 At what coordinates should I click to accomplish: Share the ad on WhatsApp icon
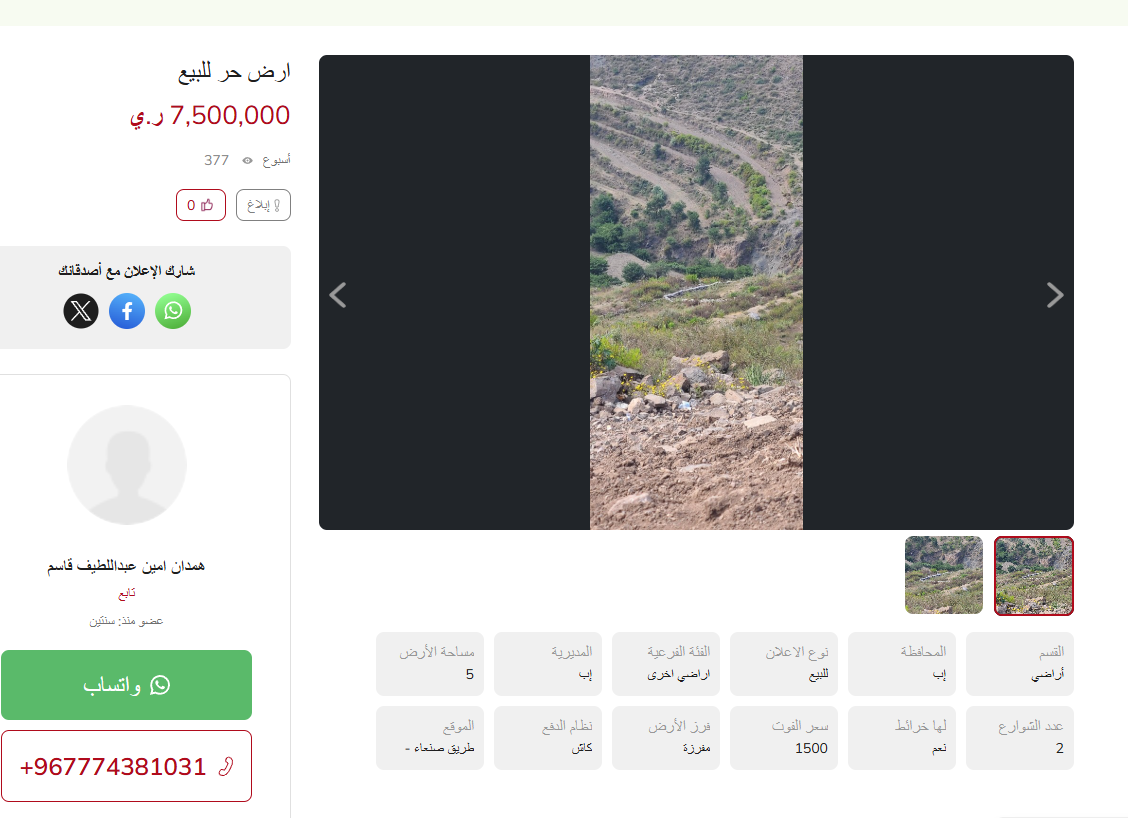coord(173,311)
